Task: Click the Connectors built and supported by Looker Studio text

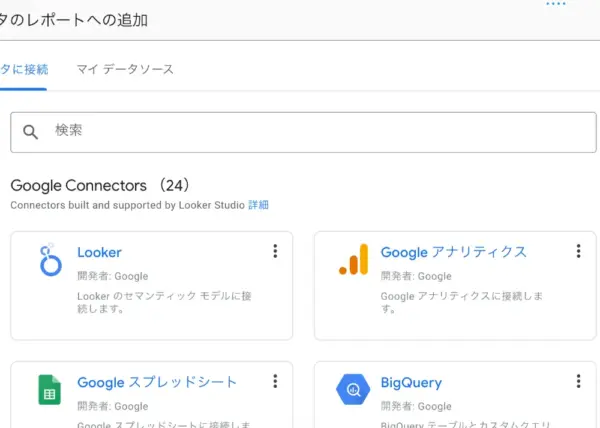Action: point(127,205)
